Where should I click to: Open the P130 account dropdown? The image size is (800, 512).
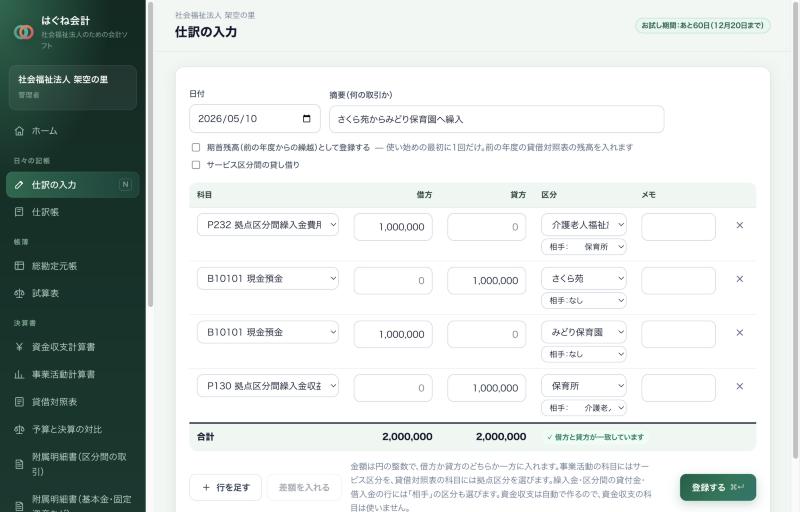coord(268,386)
